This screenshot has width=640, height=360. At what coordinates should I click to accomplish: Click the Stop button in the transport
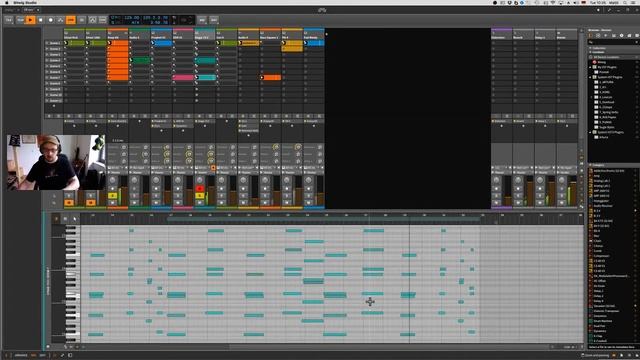40,20
